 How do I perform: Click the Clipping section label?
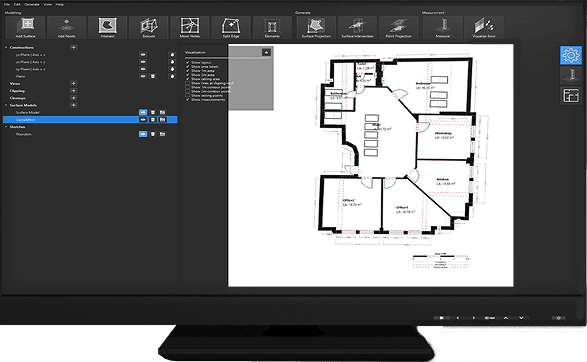coord(17,91)
